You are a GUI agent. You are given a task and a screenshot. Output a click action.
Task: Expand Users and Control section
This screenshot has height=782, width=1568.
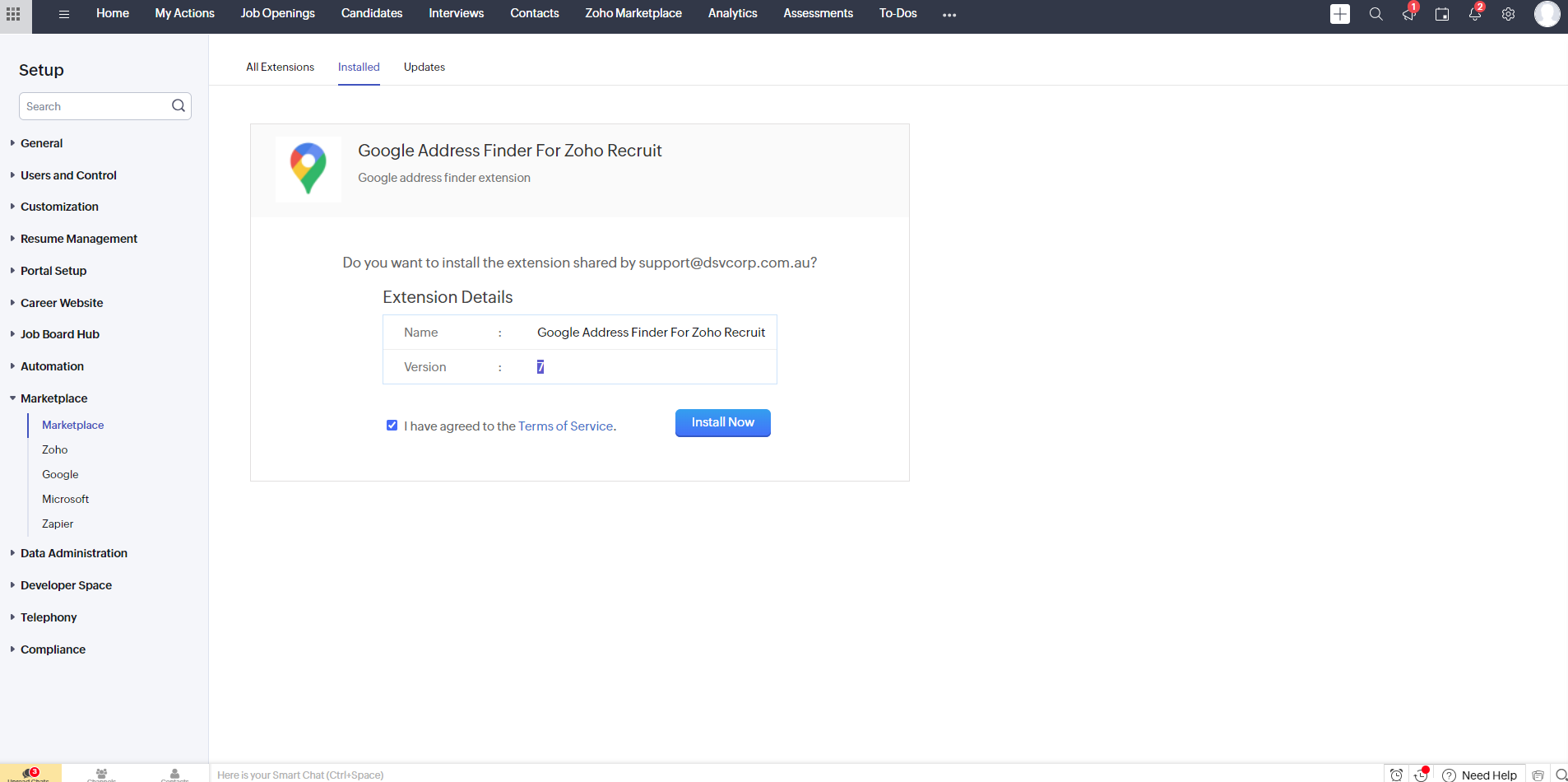point(68,175)
